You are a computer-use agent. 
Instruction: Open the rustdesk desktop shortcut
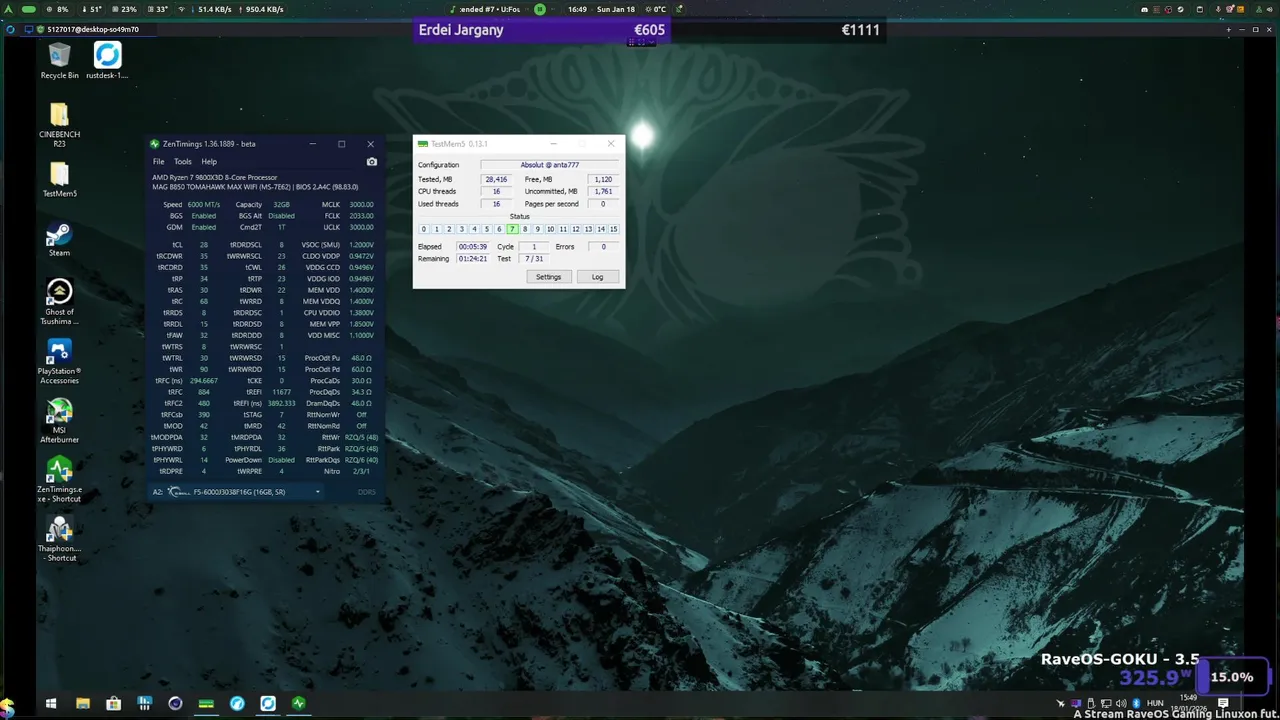click(107, 61)
